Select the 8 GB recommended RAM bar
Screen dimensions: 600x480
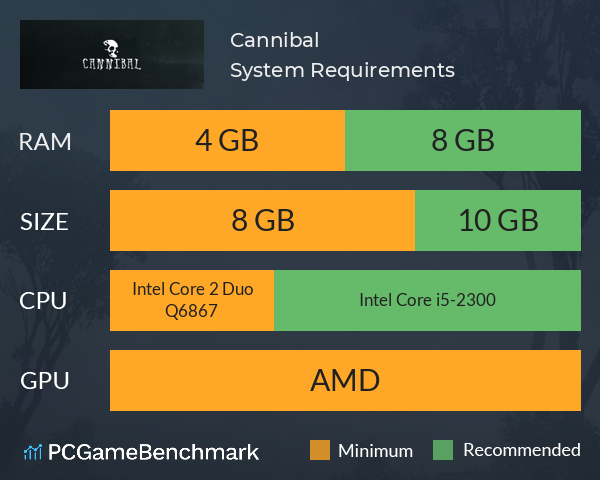click(463, 140)
